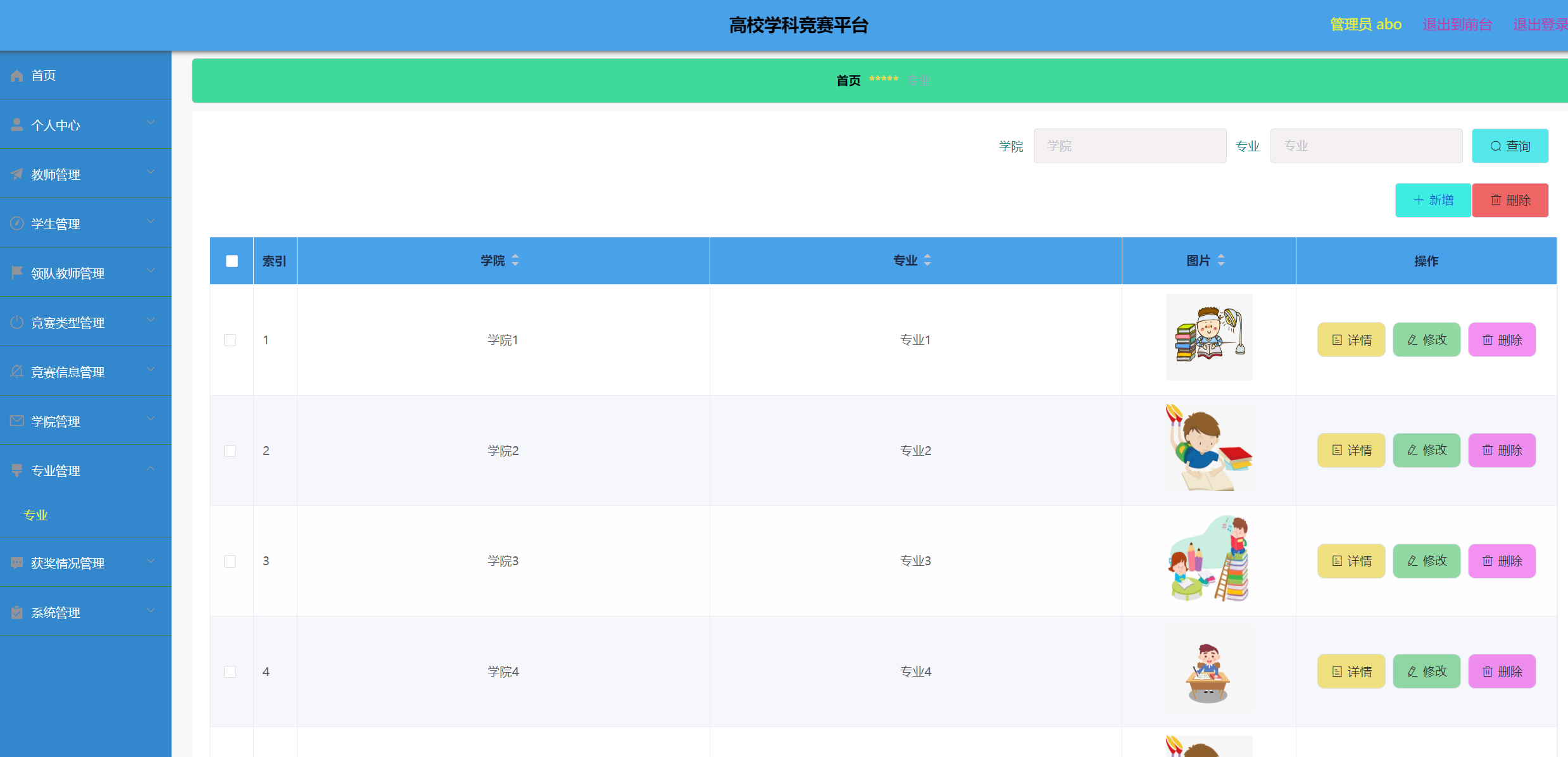Check the checkbox for row 2
1568x757 pixels.
coord(230,451)
